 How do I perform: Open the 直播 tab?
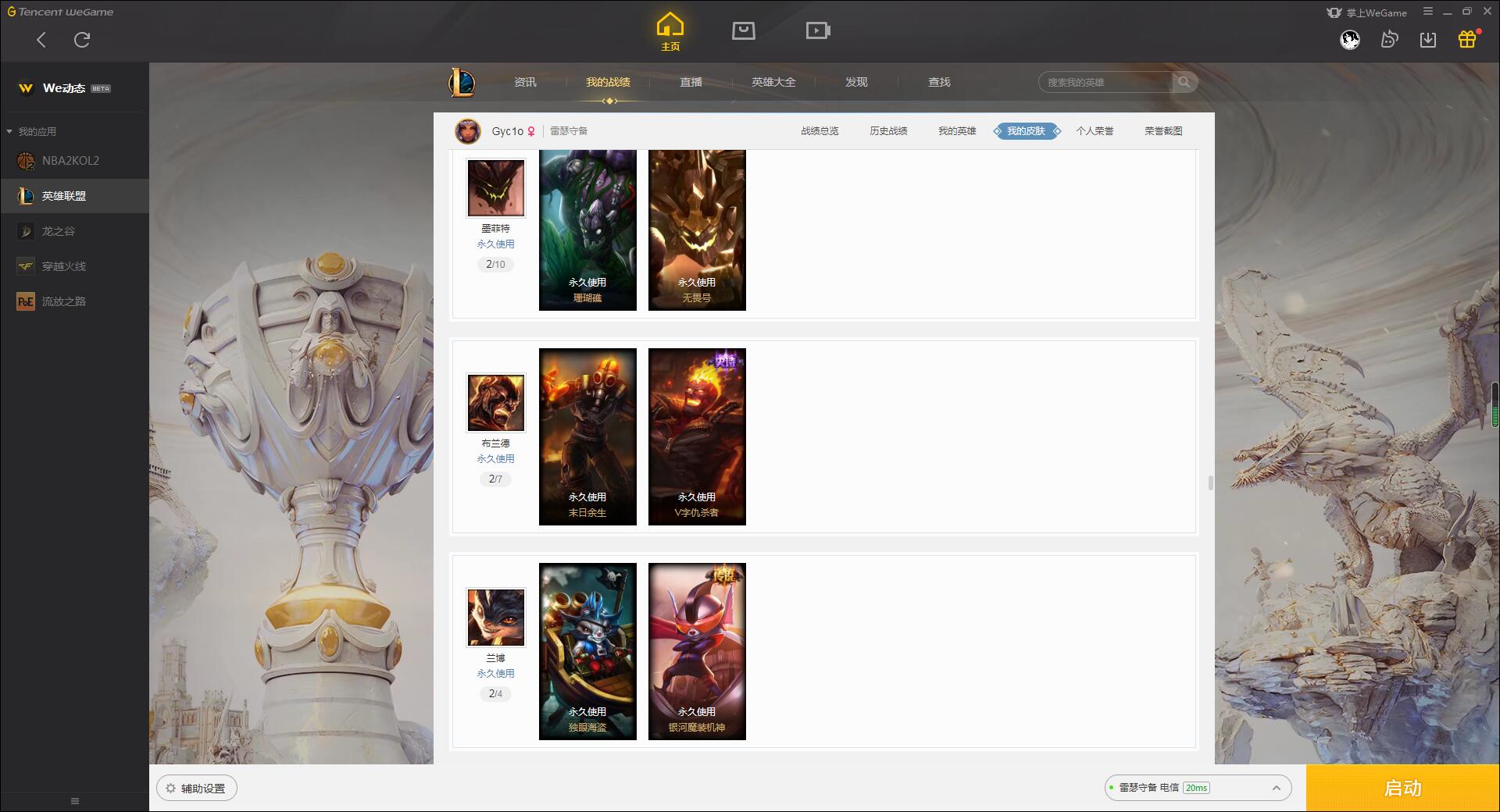click(691, 82)
